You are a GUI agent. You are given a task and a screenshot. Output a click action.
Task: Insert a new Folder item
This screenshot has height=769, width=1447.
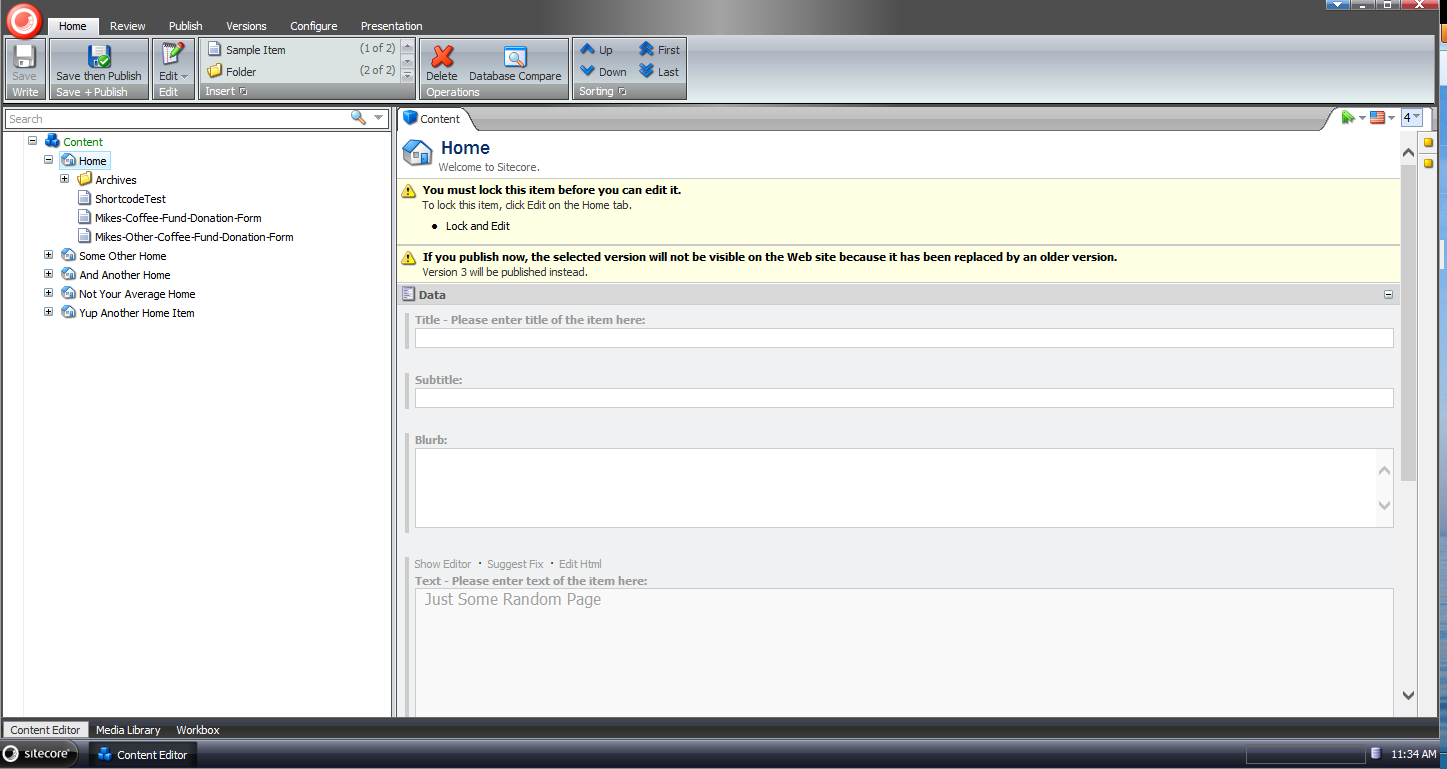(x=240, y=72)
